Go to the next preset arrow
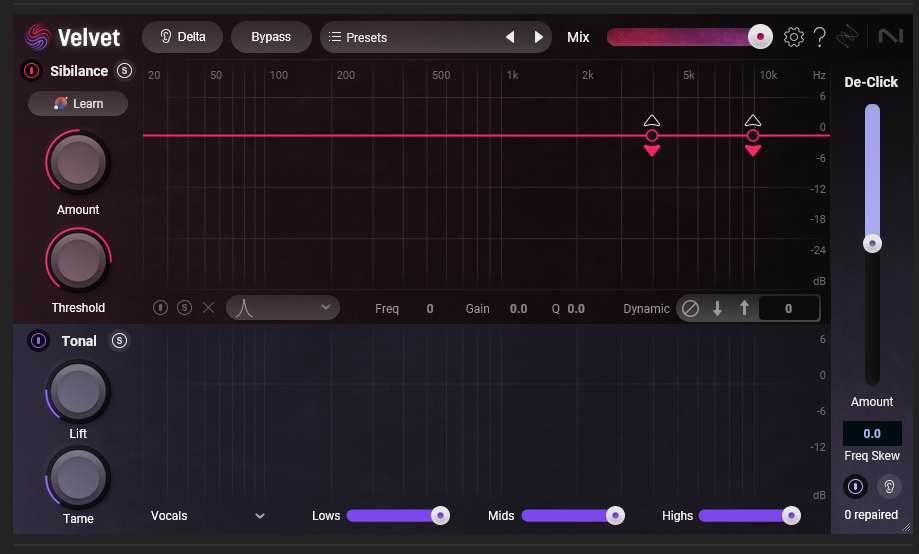919x554 pixels. (539, 37)
